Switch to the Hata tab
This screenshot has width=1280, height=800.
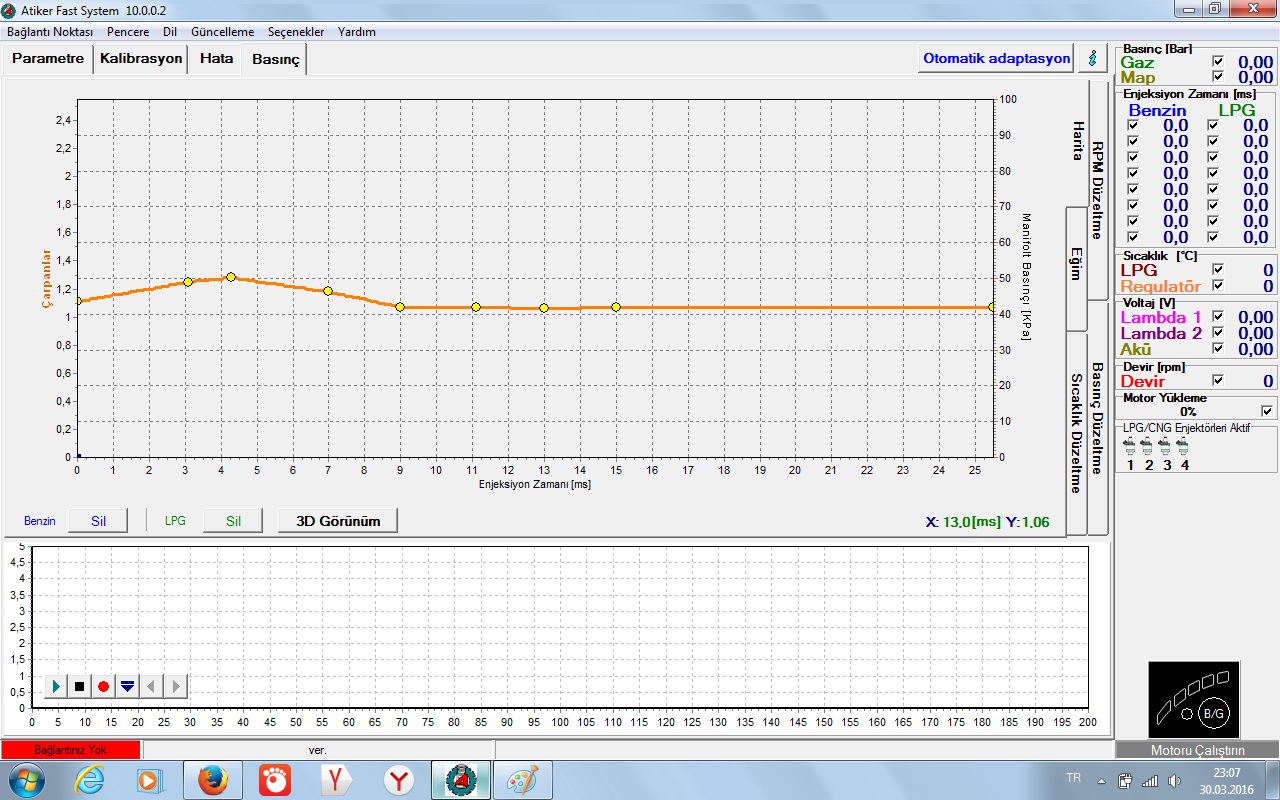216,59
